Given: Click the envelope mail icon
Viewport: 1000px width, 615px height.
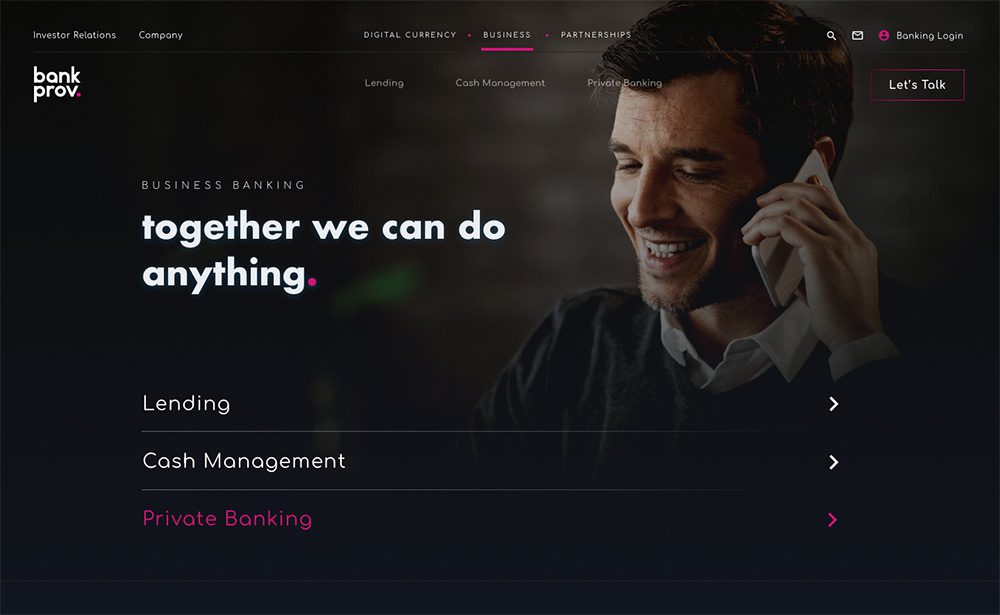Looking at the screenshot, I should 858,36.
